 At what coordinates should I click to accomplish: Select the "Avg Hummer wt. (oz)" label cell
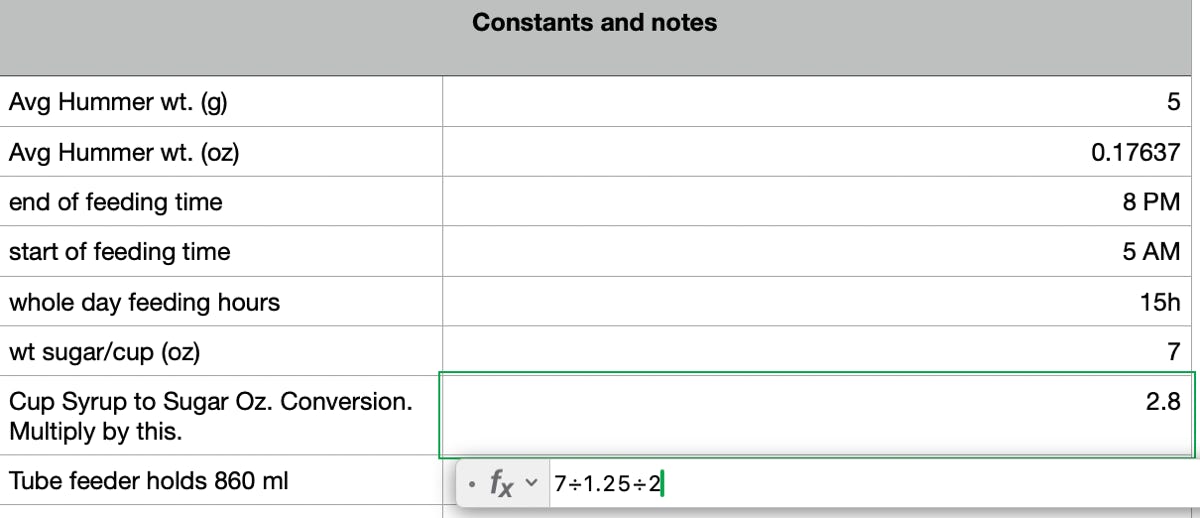(x=221, y=152)
